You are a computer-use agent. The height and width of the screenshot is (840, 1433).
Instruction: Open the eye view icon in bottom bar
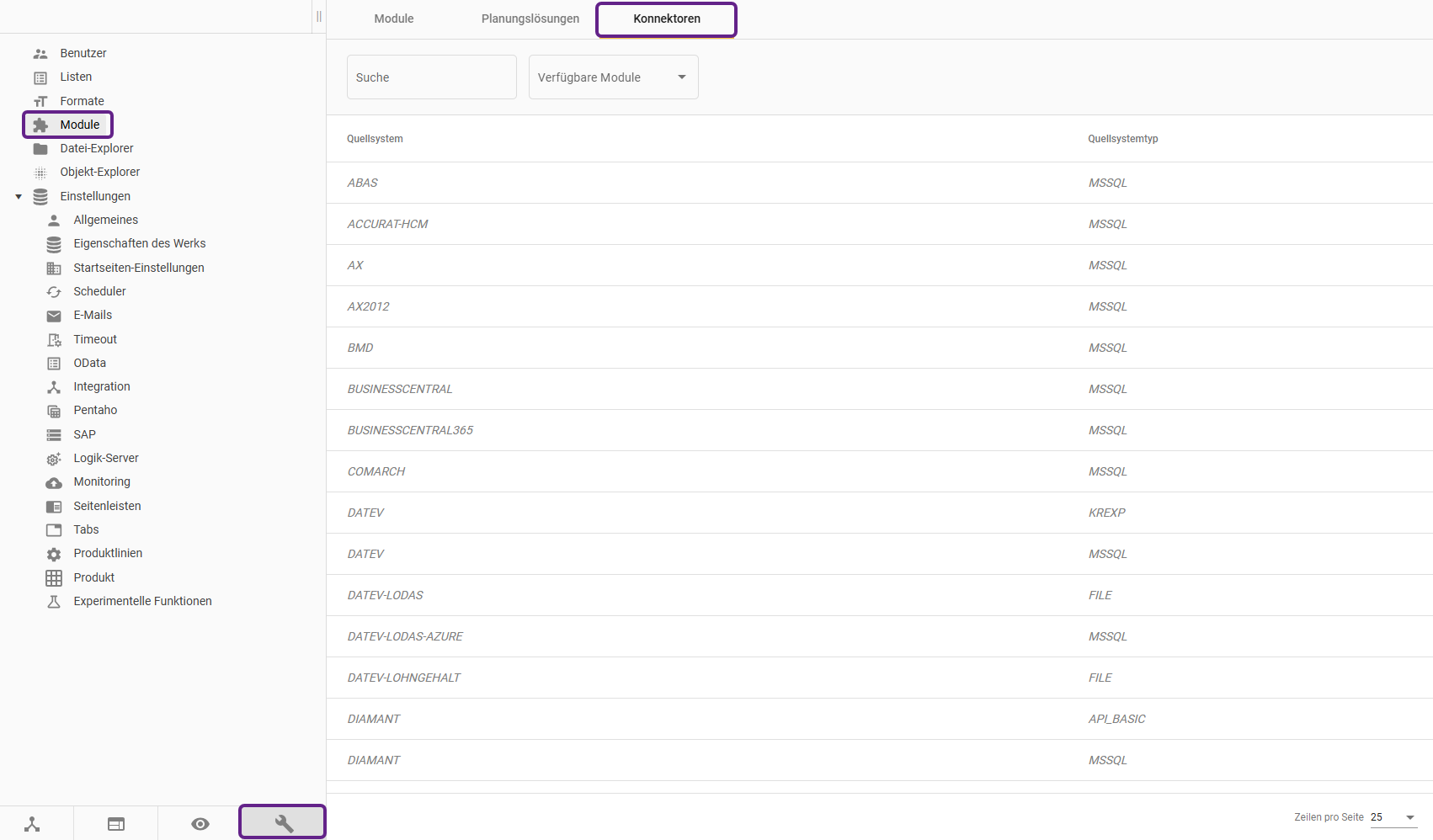(200, 824)
